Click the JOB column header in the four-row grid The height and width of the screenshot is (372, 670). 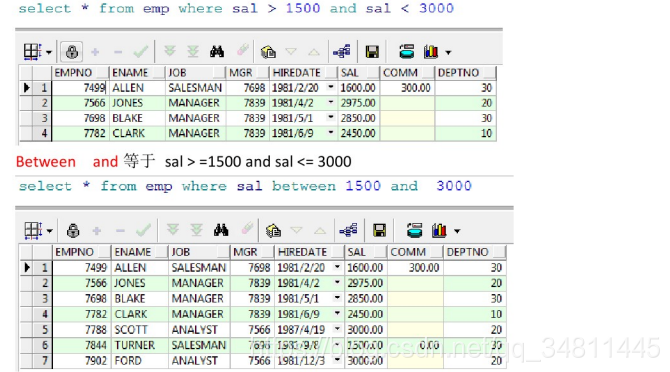point(195,73)
